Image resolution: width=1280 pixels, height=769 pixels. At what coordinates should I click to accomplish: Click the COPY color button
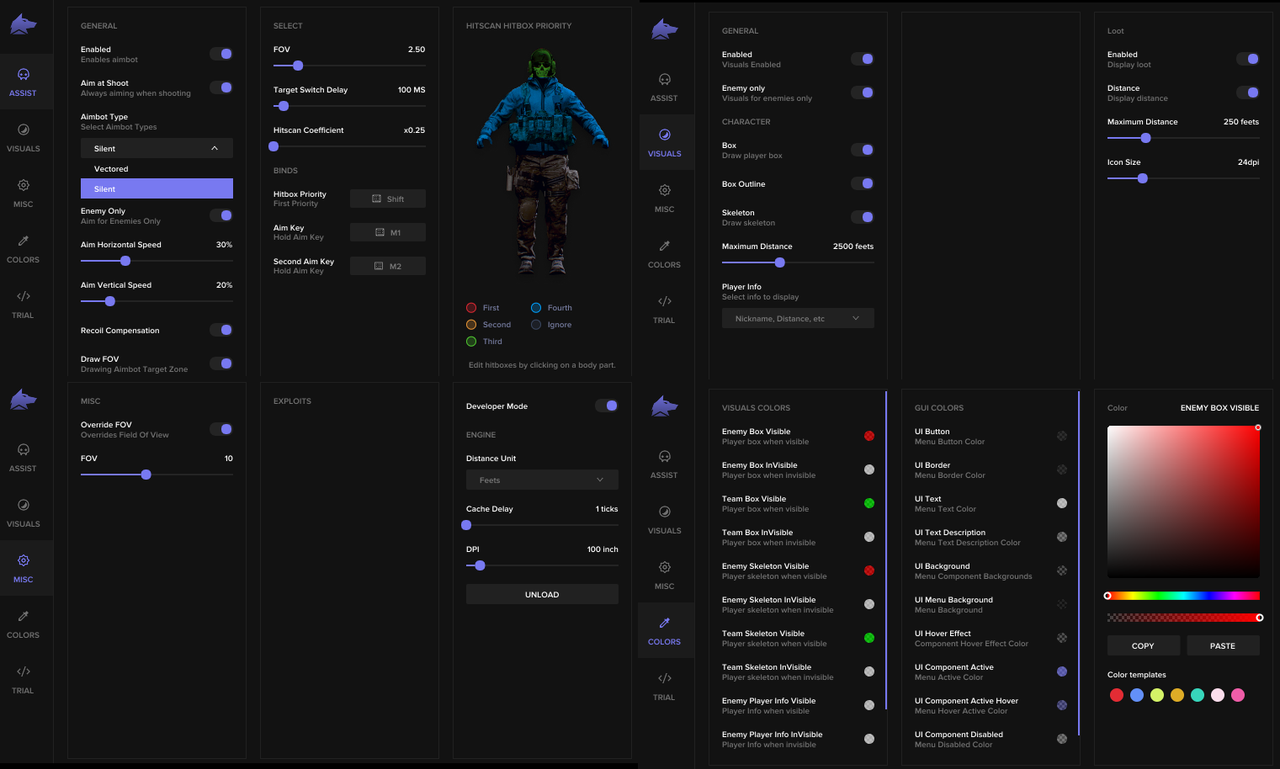coord(1143,646)
